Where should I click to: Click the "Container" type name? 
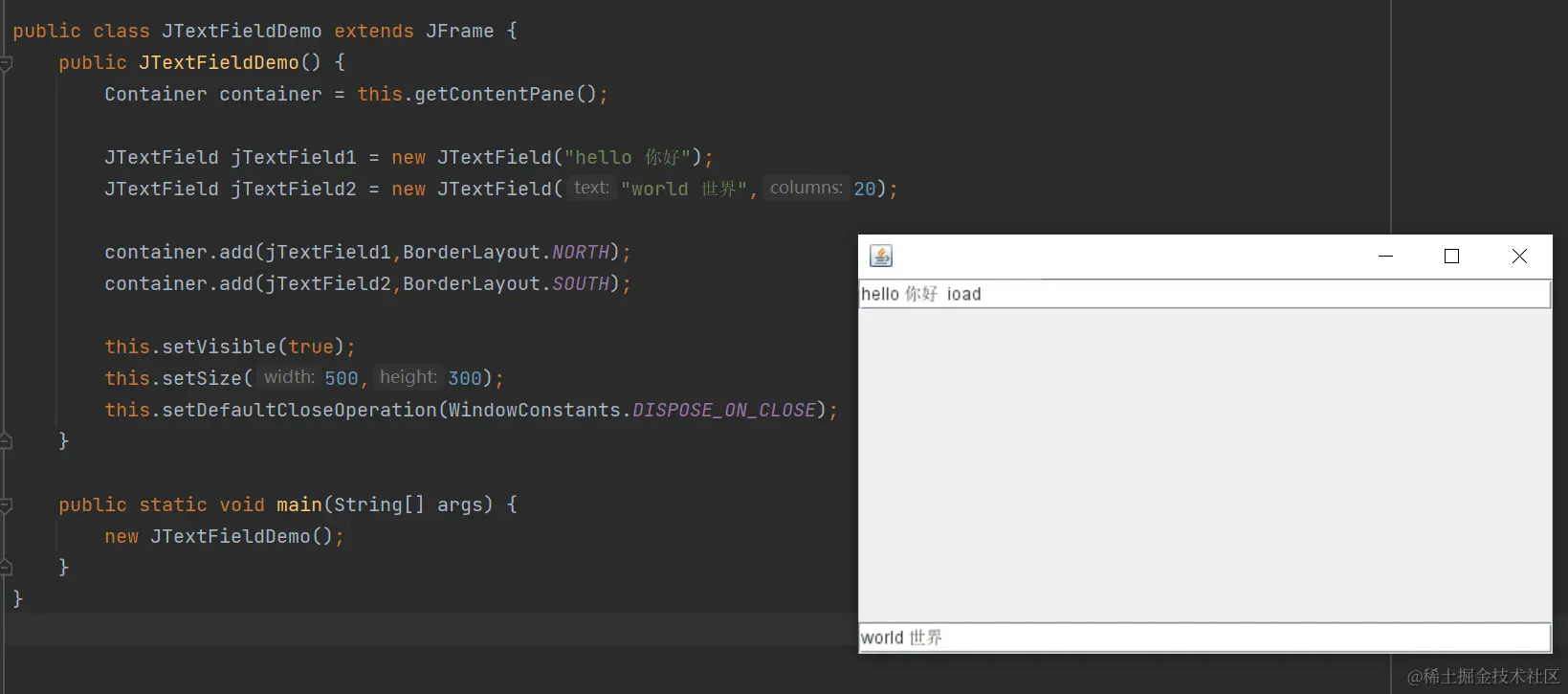tap(156, 94)
